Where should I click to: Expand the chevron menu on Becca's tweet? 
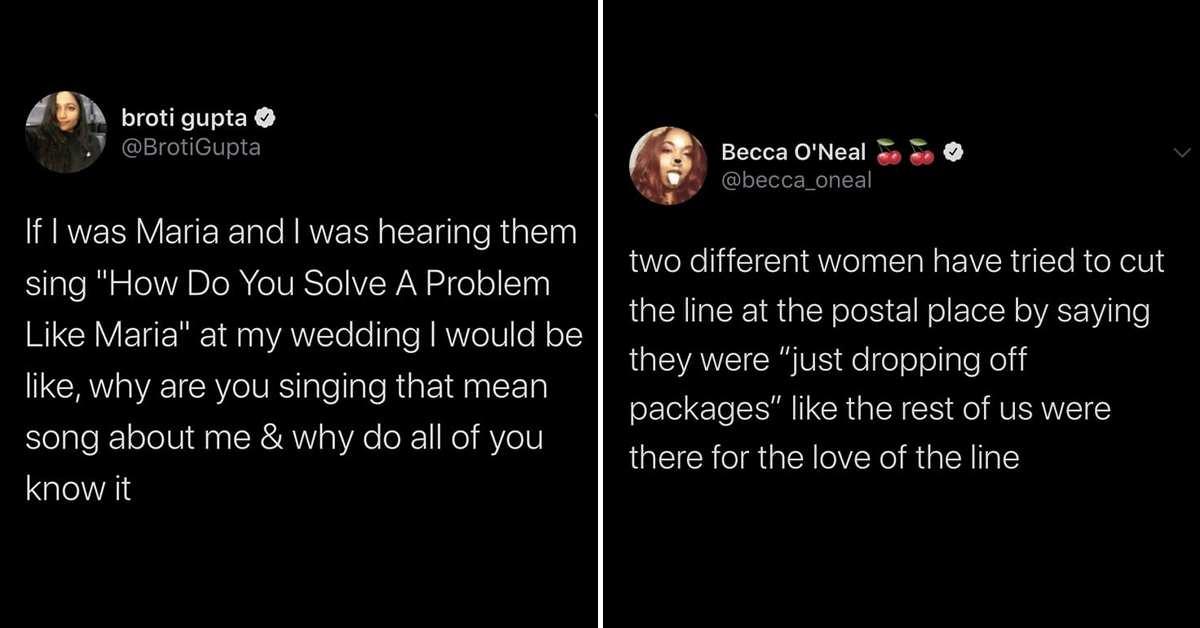coord(1181,153)
